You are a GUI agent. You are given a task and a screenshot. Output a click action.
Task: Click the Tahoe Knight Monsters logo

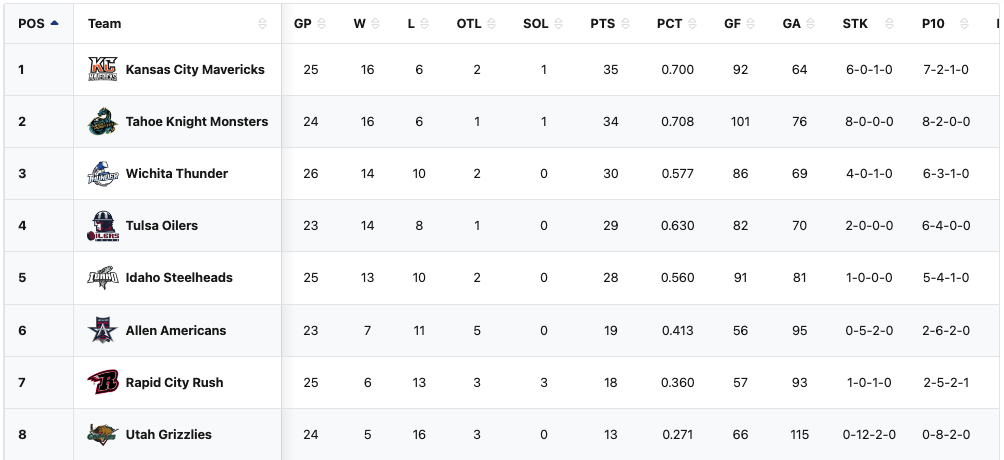pyautogui.click(x=103, y=122)
